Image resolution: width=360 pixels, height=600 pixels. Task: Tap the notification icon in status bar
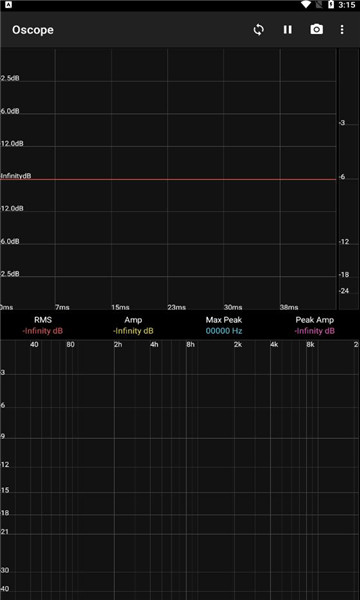tap(9, 5)
